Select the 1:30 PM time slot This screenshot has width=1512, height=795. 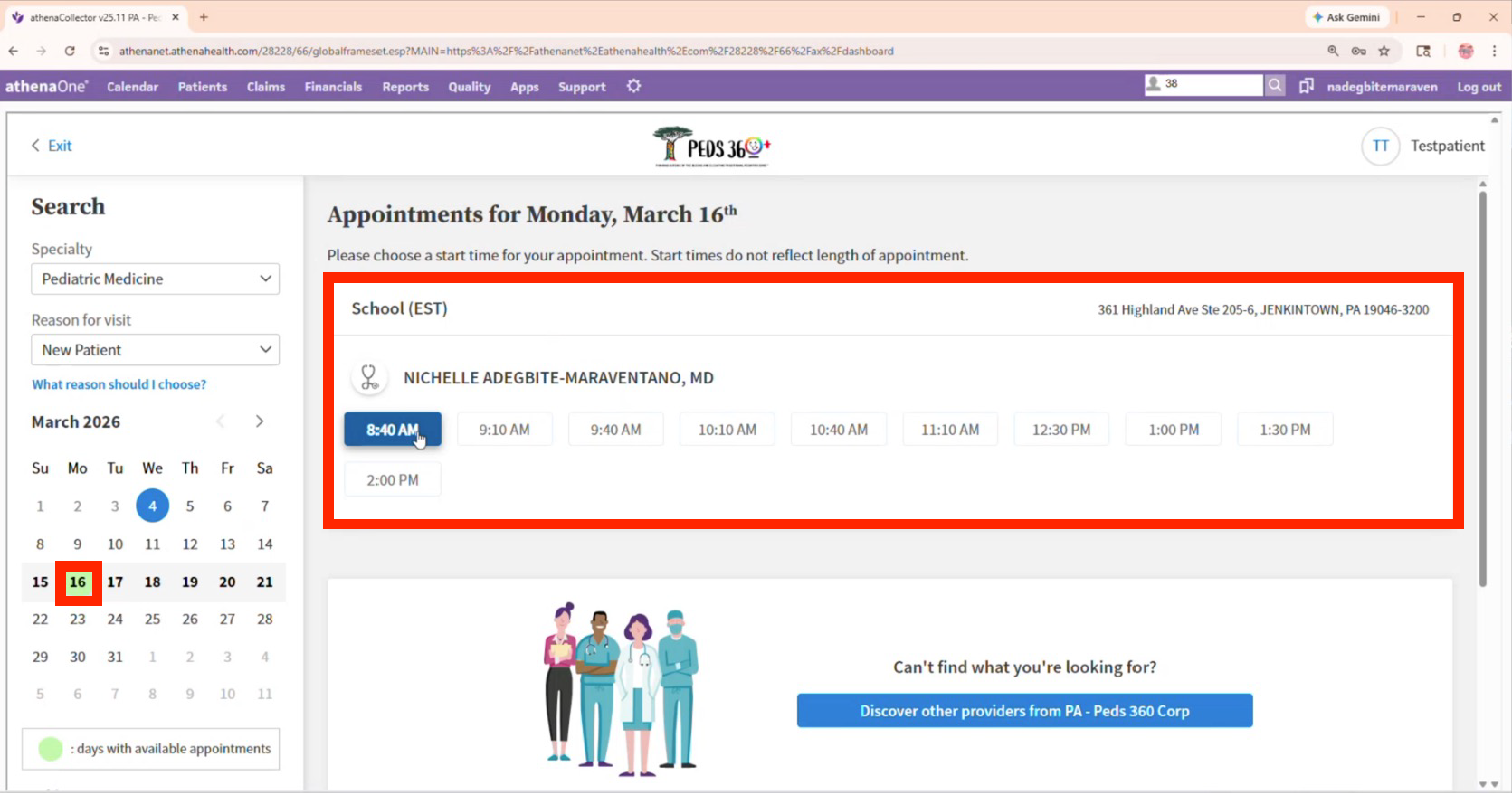1285,430
